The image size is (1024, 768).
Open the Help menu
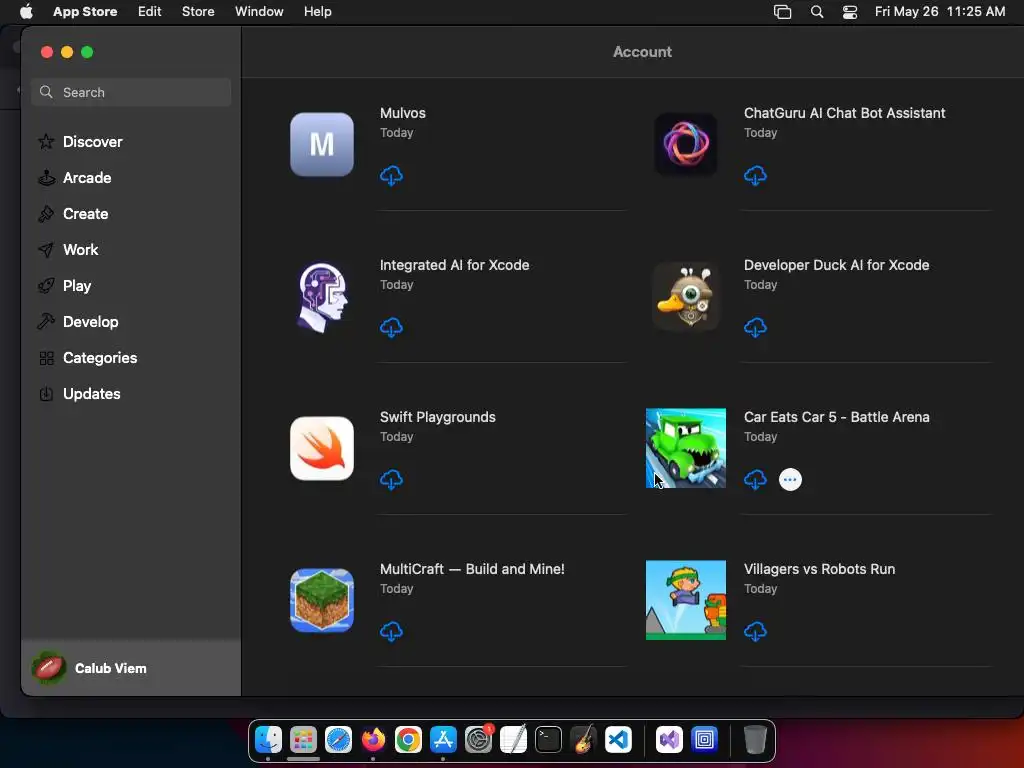point(317,11)
